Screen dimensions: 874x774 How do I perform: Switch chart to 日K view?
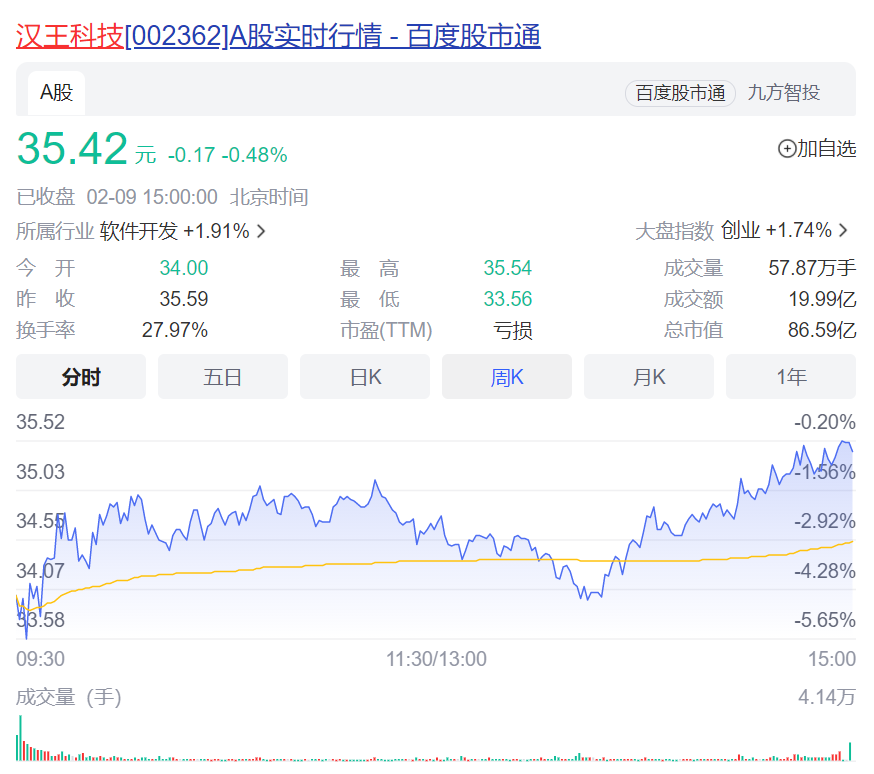tap(365, 377)
